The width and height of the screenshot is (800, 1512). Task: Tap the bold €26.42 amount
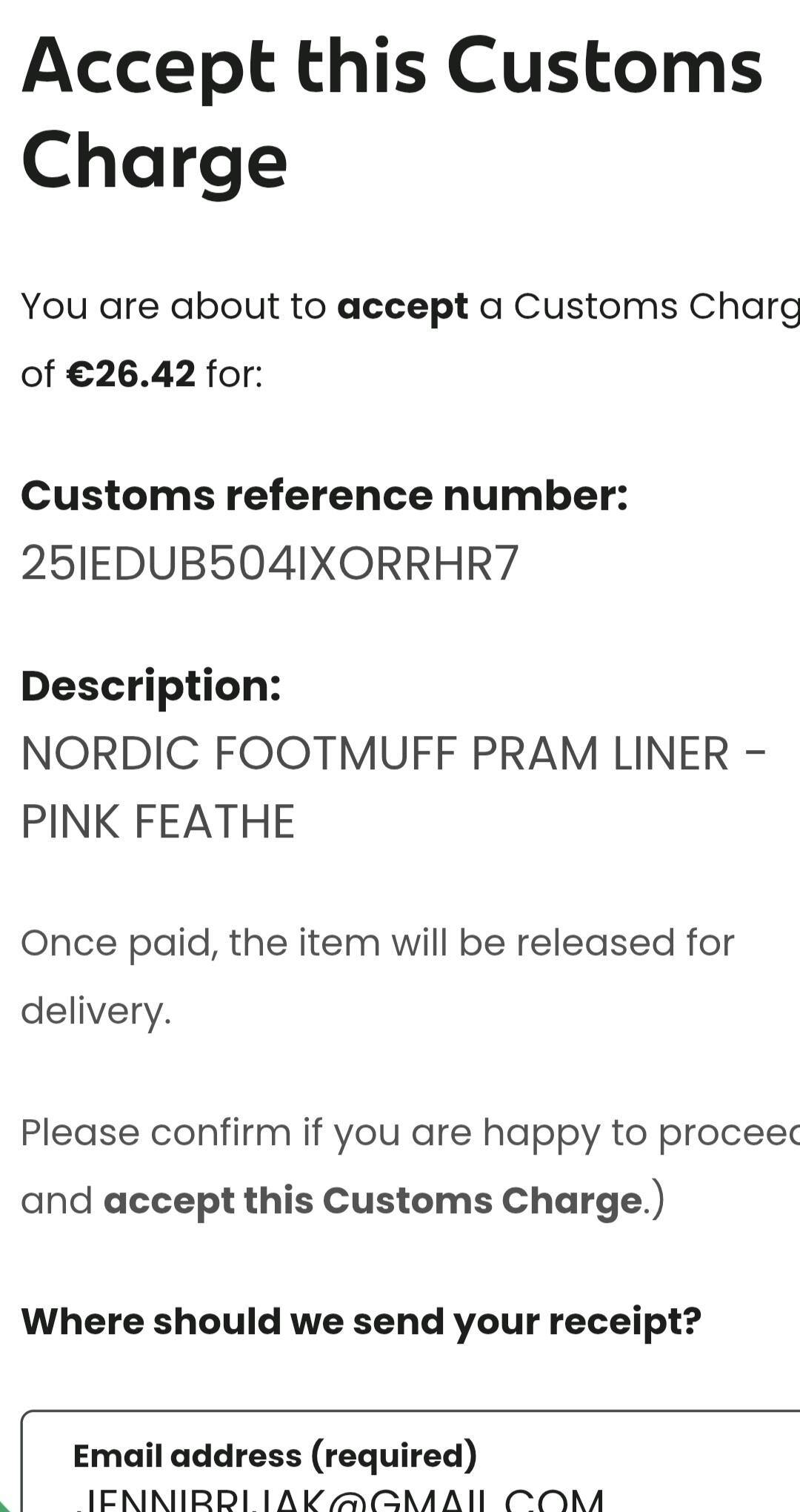click(x=131, y=374)
